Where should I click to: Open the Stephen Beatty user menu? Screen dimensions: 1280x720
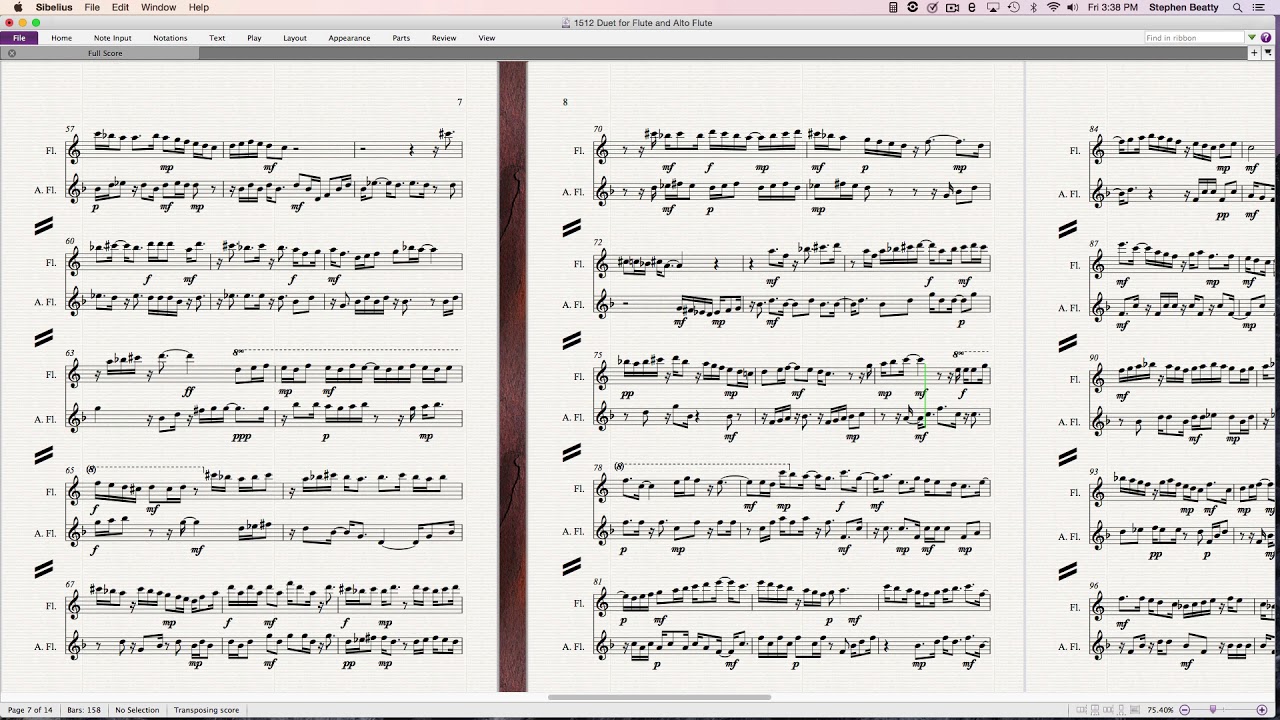(1184, 7)
